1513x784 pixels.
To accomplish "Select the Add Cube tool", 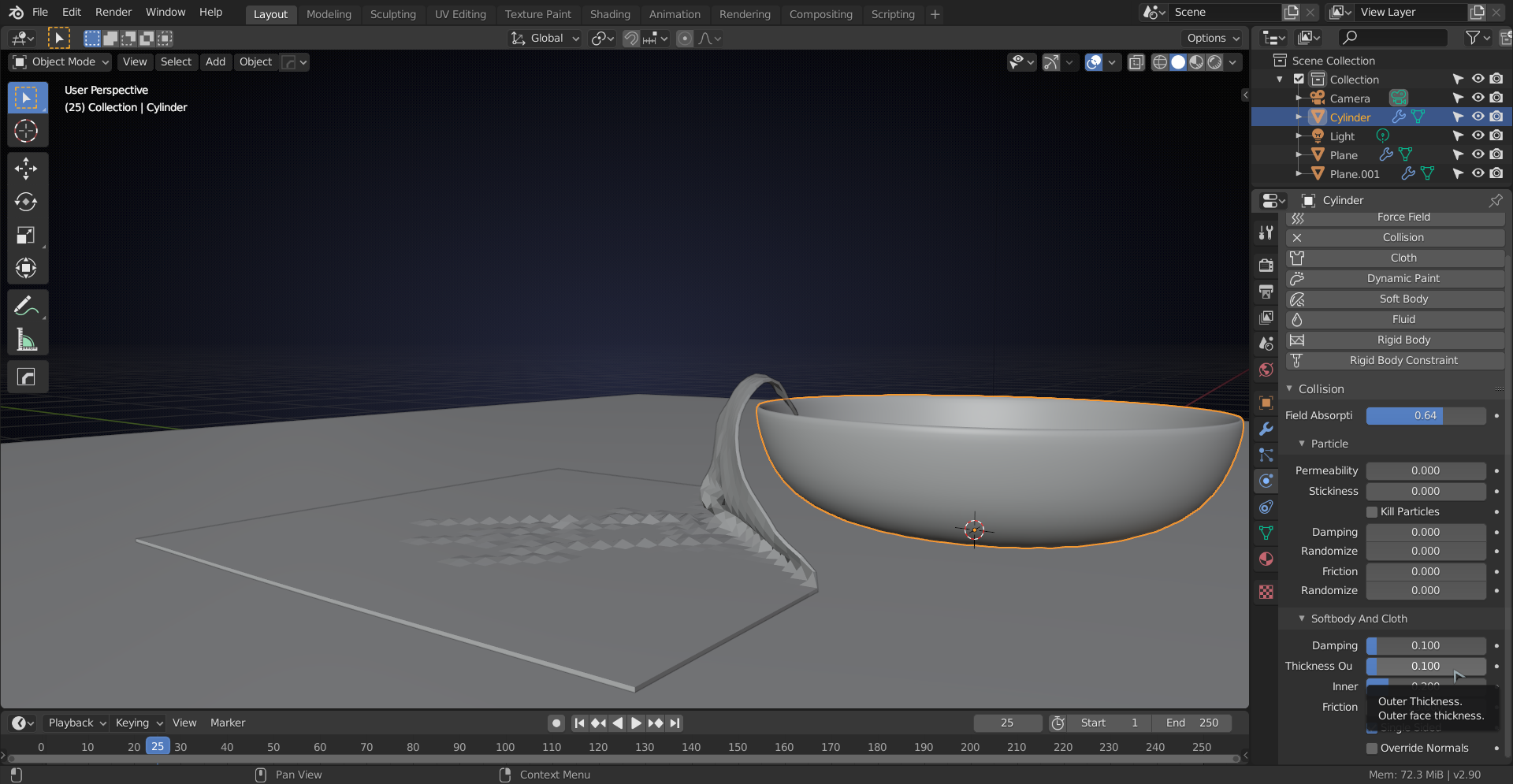I will 27,377.
